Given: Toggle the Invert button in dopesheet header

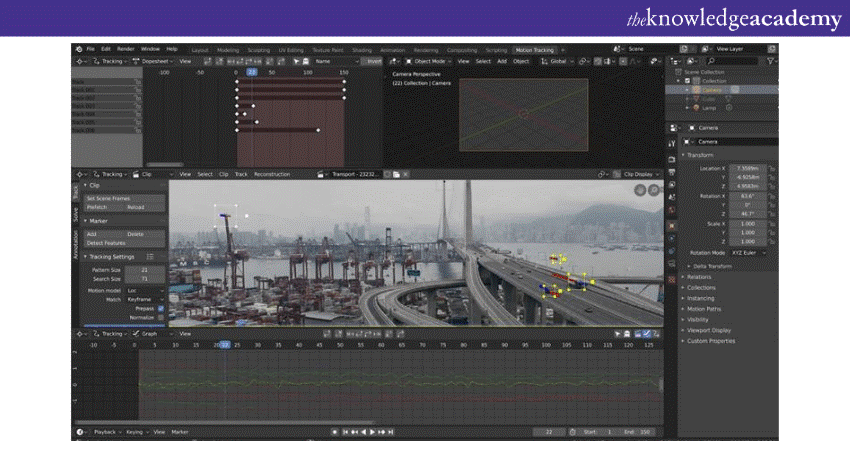Looking at the screenshot, I should pyautogui.click(x=373, y=61).
